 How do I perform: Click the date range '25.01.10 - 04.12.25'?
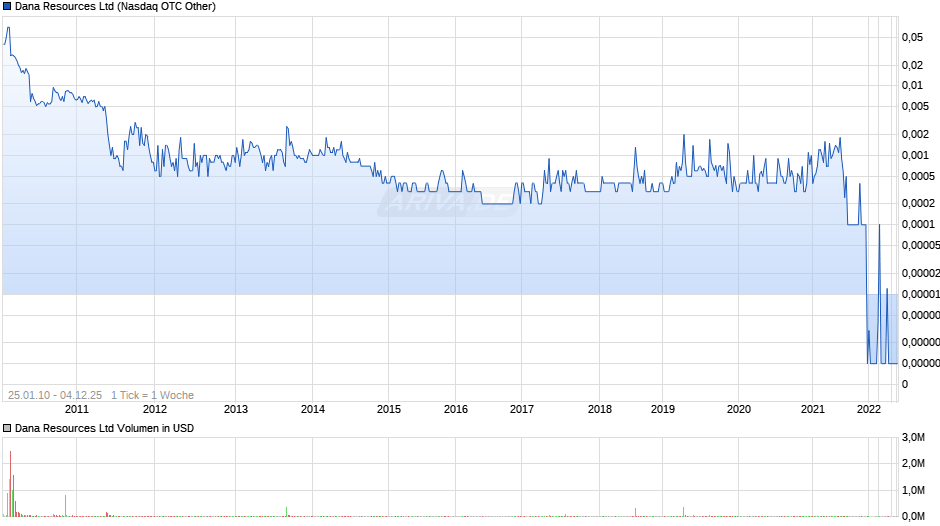click(55, 395)
